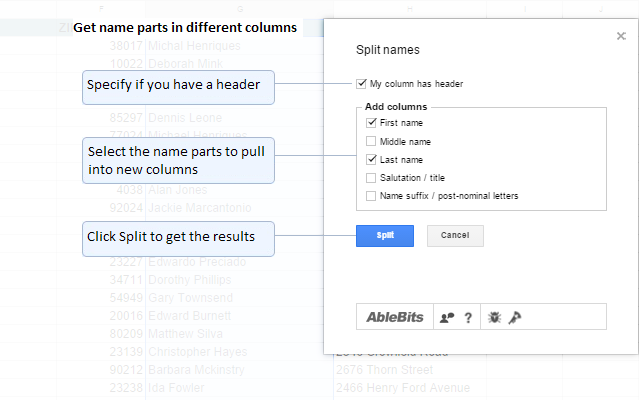Uncheck the First name checkbox
Image resolution: width=640 pixels, height=400 pixels.
pyautogui.click(x=371, y=122)
